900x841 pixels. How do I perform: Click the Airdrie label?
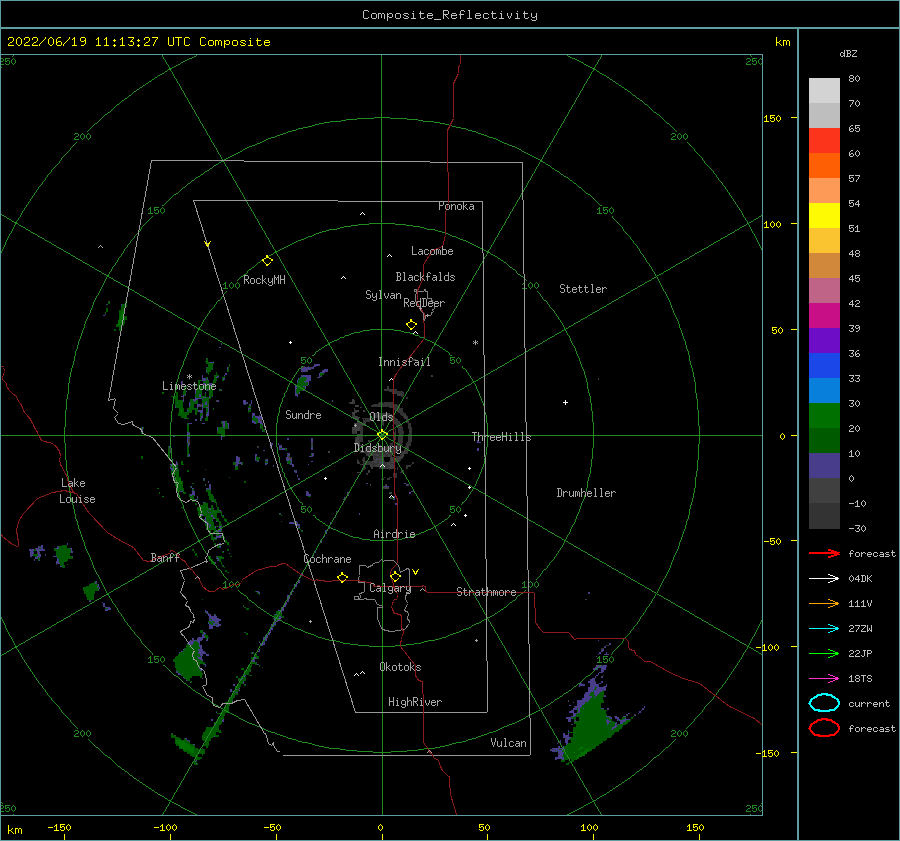tap(394, 534)
